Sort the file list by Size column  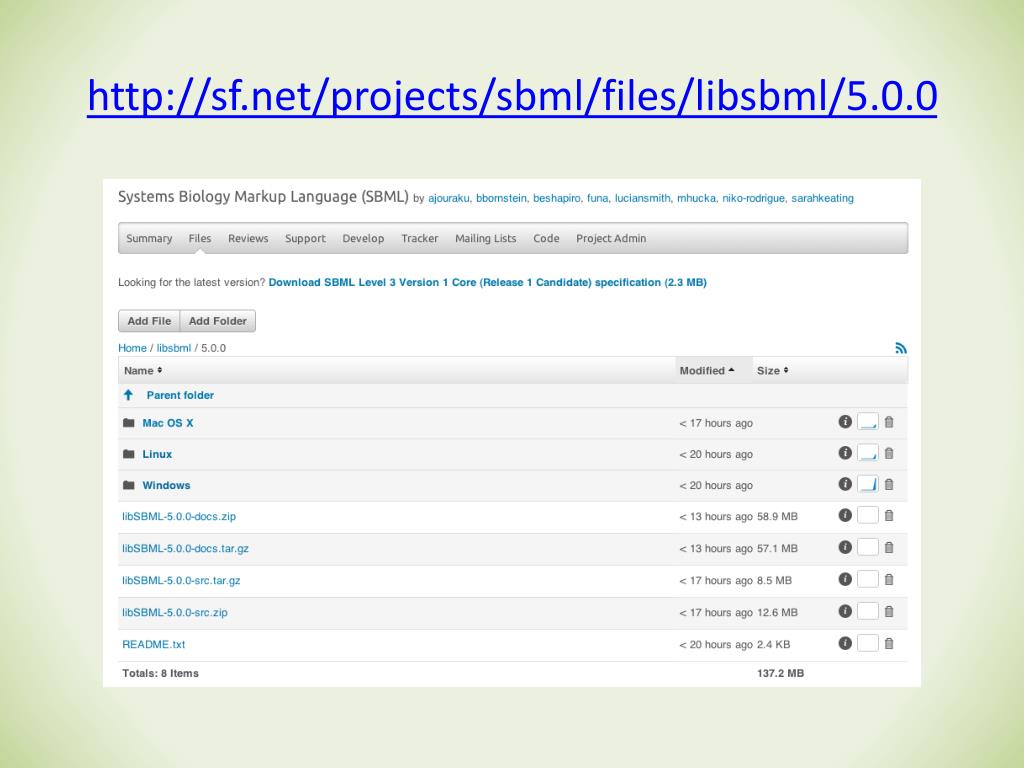tap(773, 371)
